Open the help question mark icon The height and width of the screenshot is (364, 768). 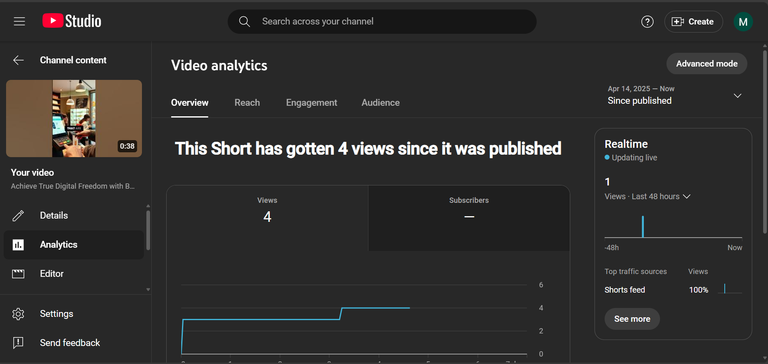coord(647,22)
